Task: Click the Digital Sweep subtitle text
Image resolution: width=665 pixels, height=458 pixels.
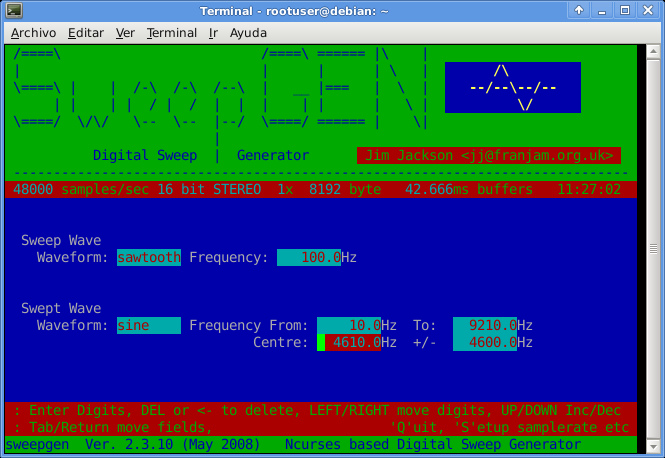Action: [x=145, y=156]
